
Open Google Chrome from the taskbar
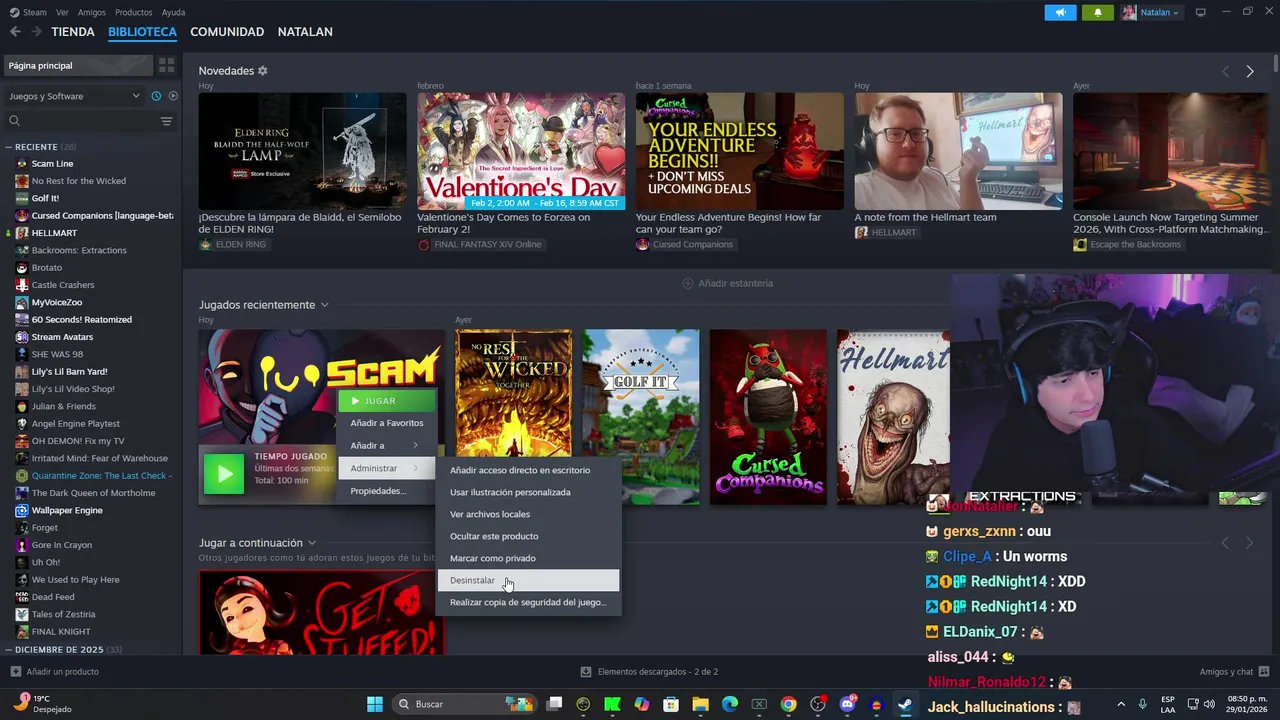tap(789, 704)
